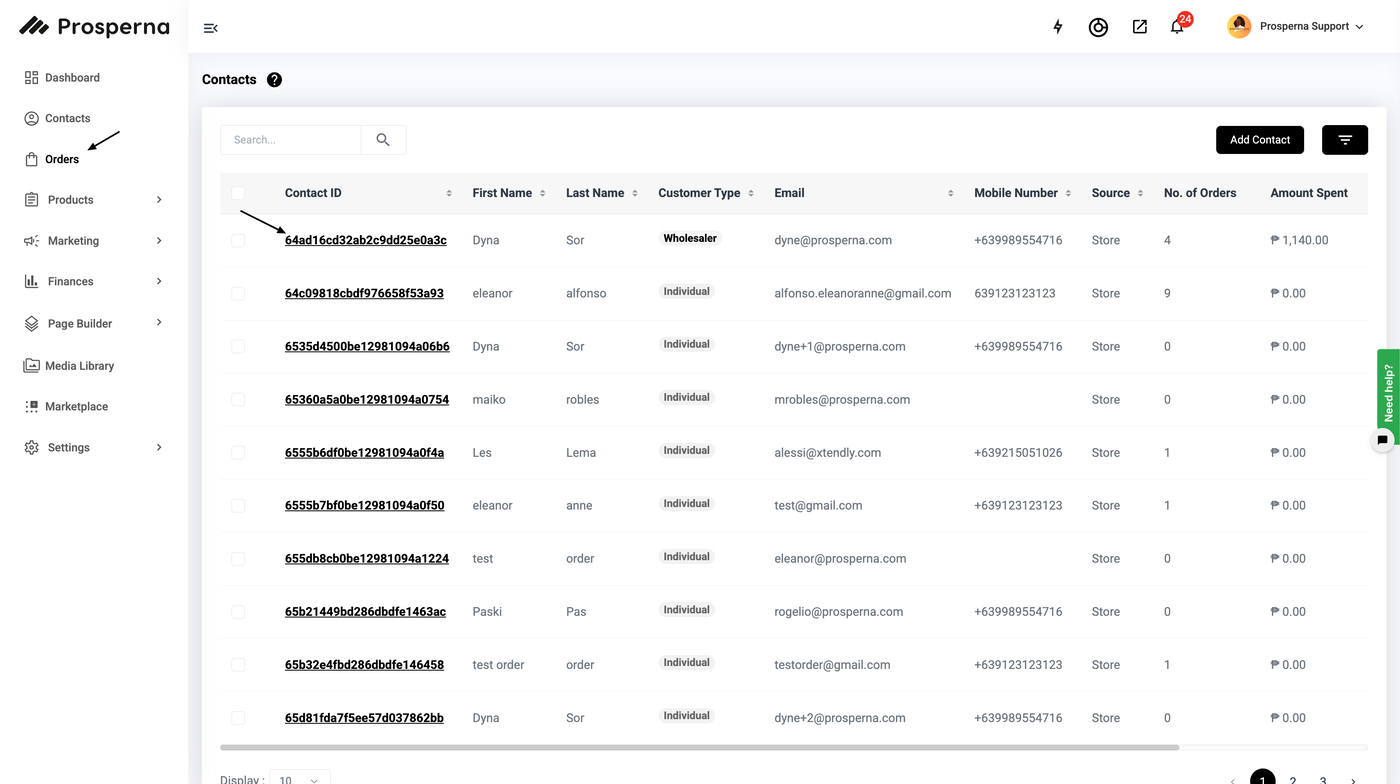Click the lightning bolt quick actions icon
Viewport: 1400px width, 784px height.
coord(1058,27)
